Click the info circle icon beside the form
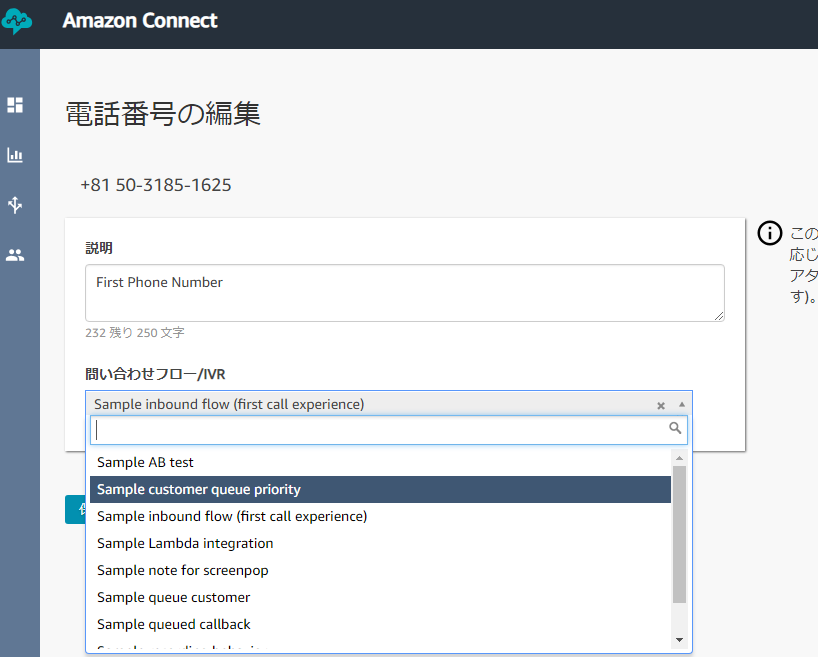 tap(769, 233)
